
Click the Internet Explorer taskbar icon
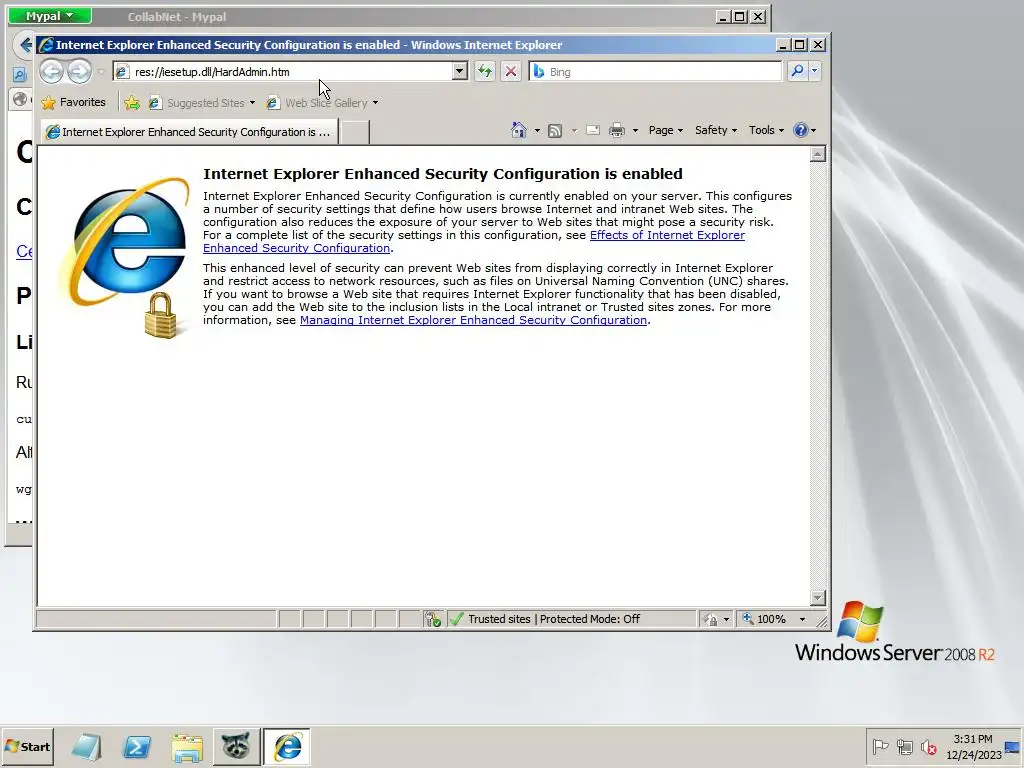[x=287, y=746]
